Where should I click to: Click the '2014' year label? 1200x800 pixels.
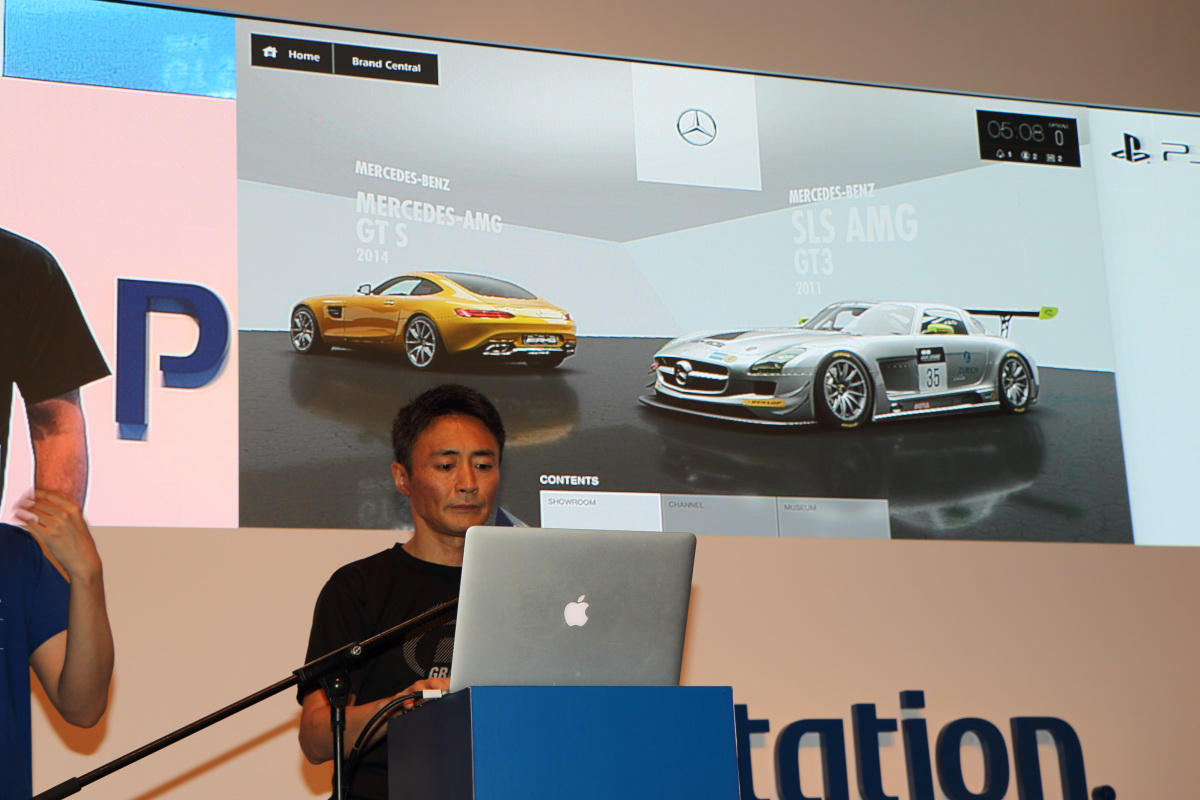tap(372, 256)
